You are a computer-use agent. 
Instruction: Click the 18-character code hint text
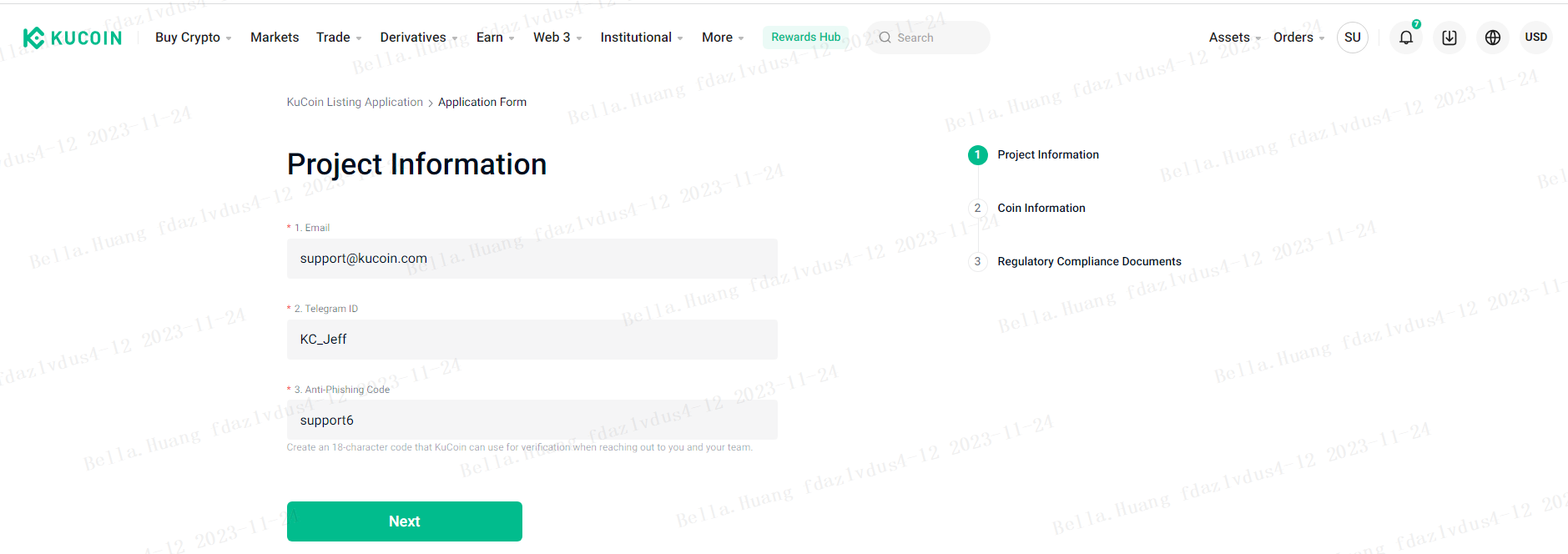520,447
